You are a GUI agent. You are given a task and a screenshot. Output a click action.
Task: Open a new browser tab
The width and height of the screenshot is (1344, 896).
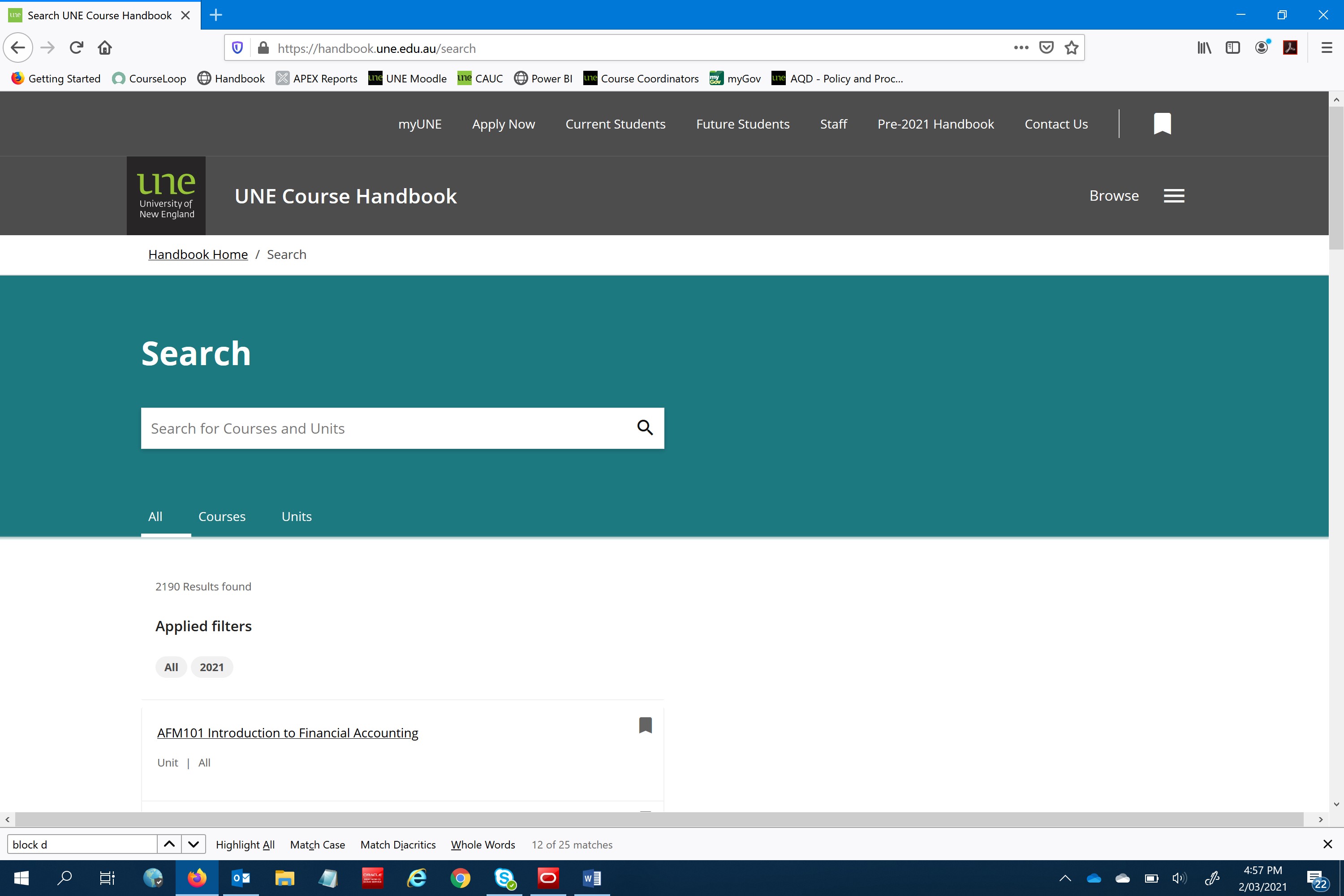(216, 15)
